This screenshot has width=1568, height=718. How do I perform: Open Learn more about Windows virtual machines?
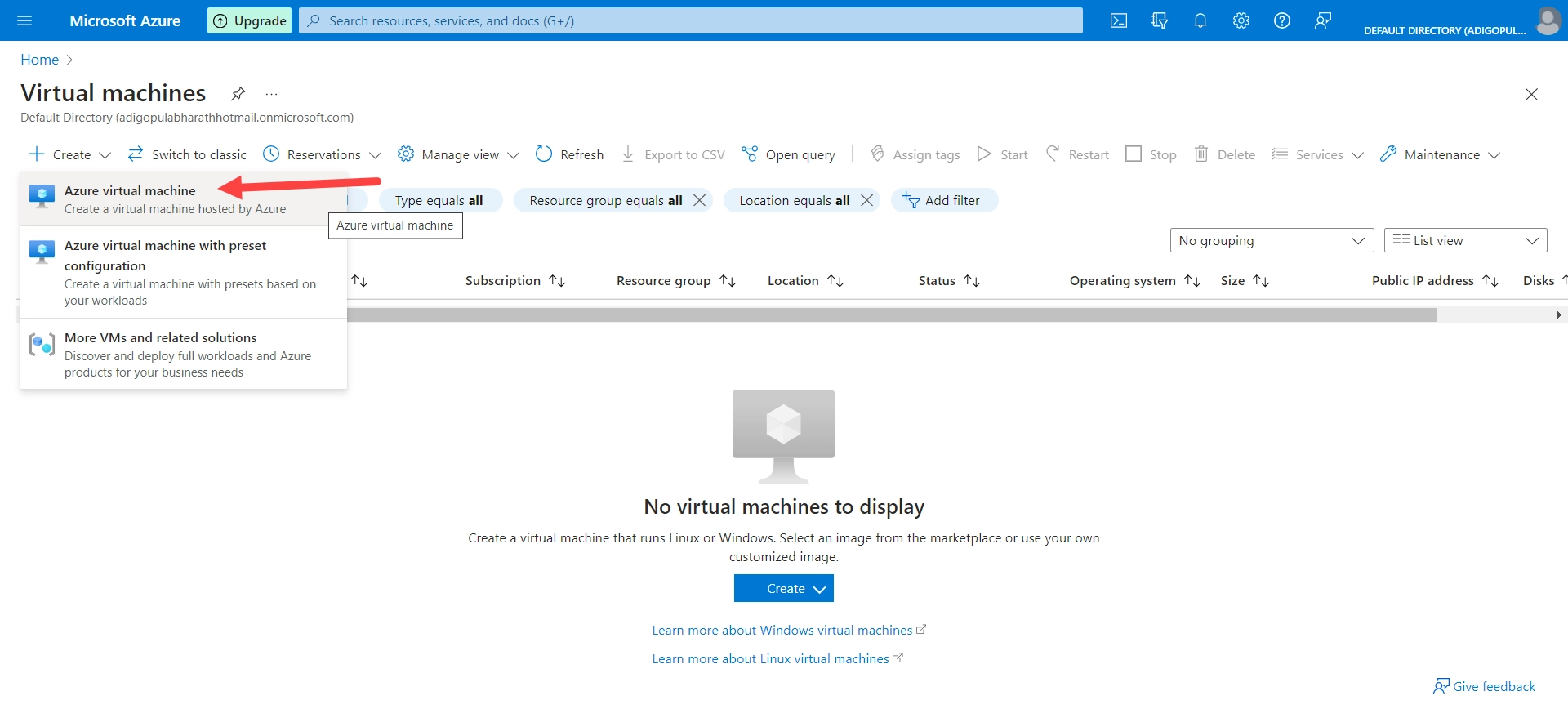click(x=789, y=630)
